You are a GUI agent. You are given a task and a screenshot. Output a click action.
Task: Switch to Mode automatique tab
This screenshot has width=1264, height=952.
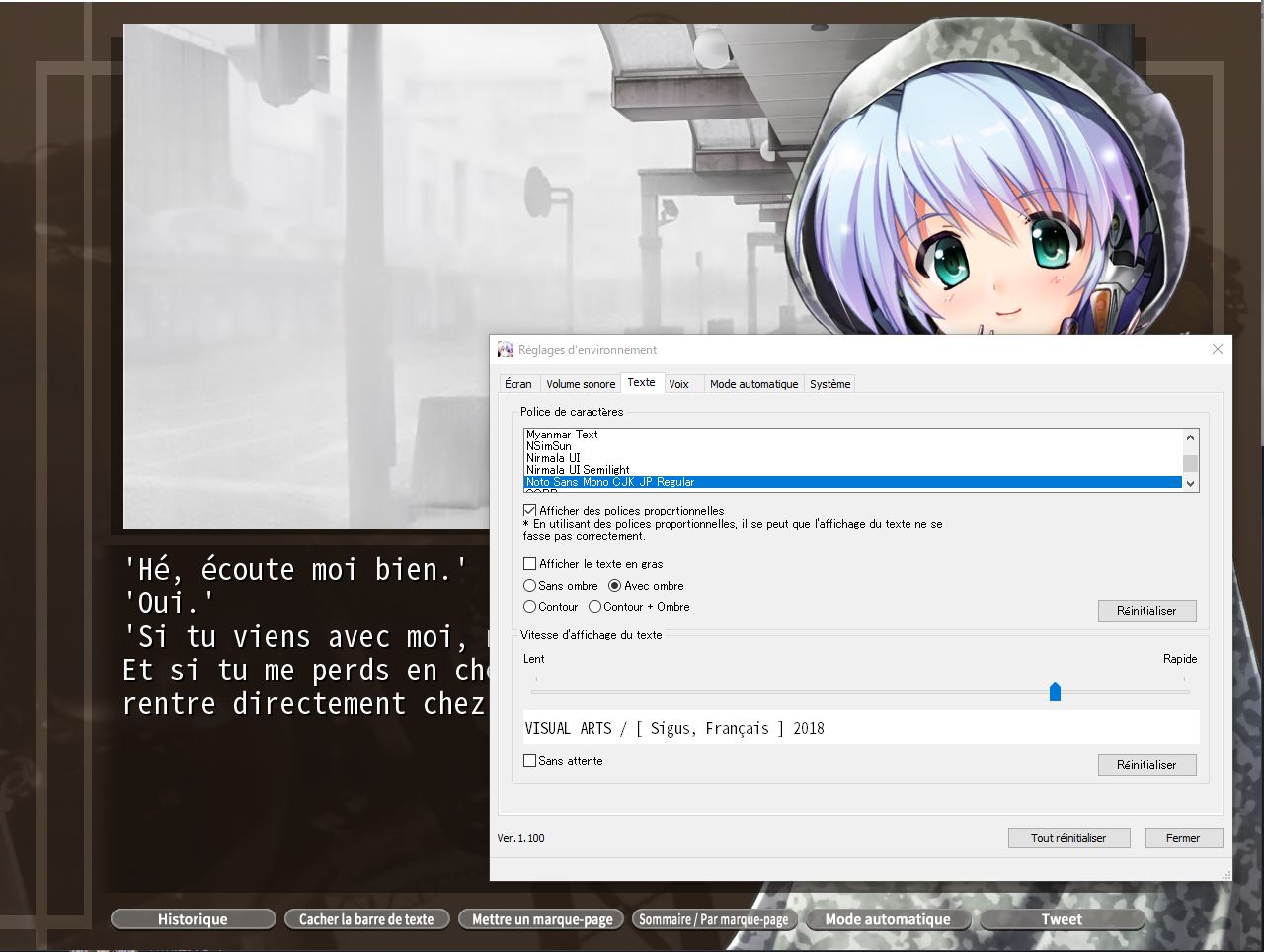point(753,384)
